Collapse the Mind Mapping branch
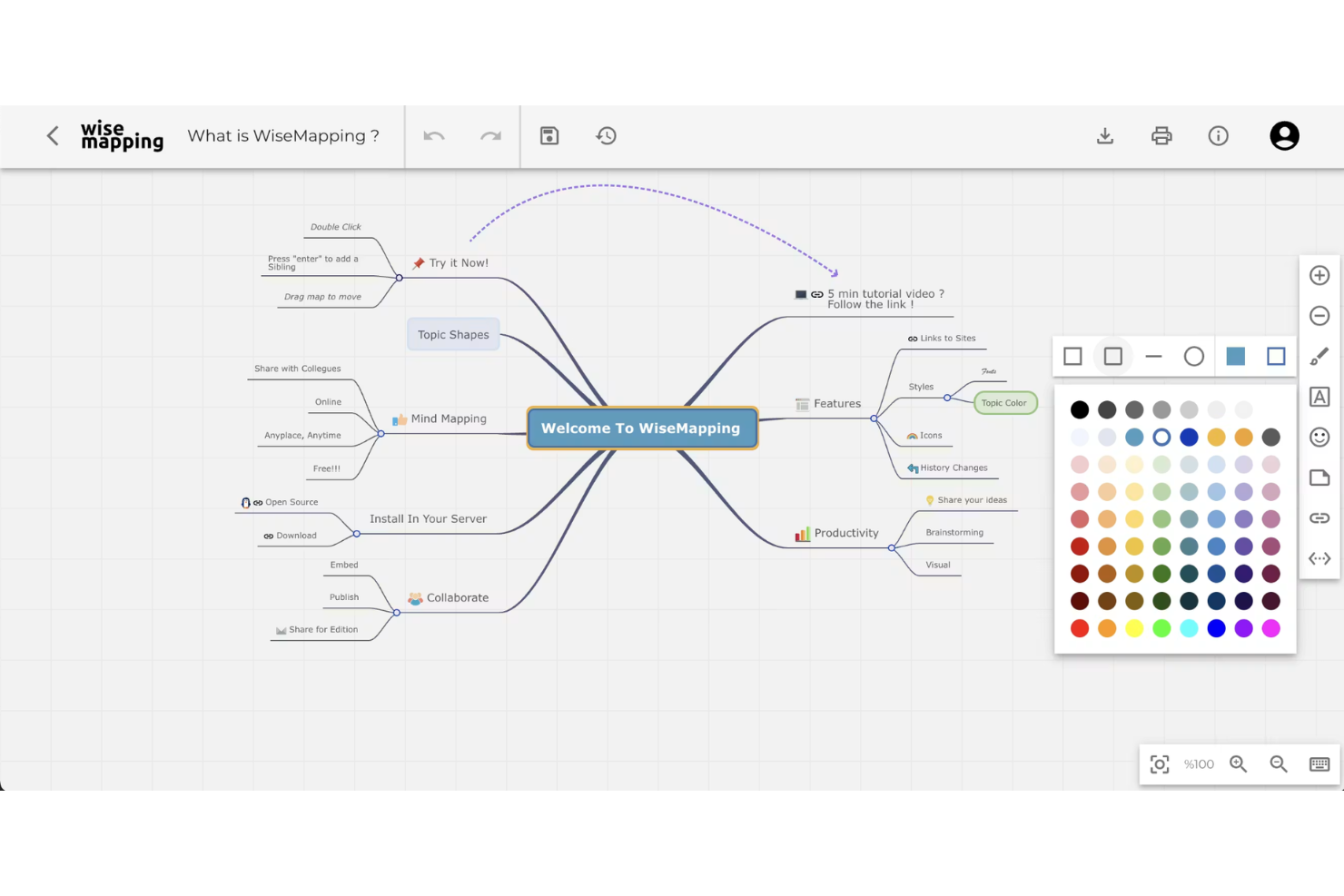The image size is (1344, 896). click(x=381, y=434)
